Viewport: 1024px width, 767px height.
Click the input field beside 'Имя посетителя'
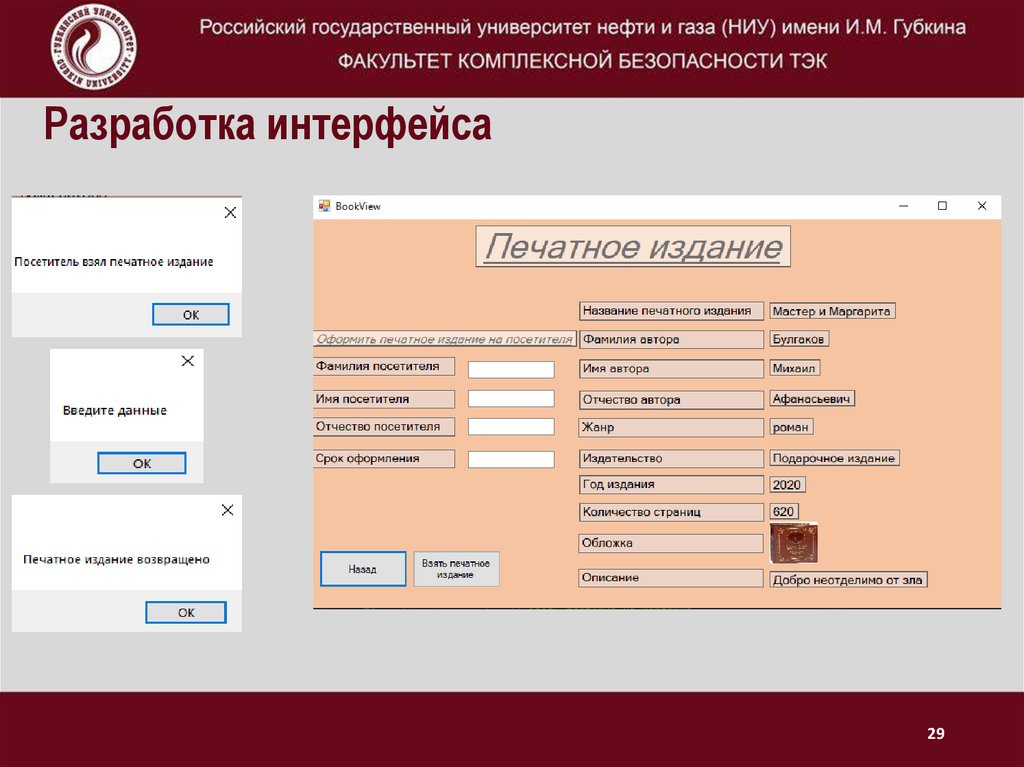(x=514, y=398)
